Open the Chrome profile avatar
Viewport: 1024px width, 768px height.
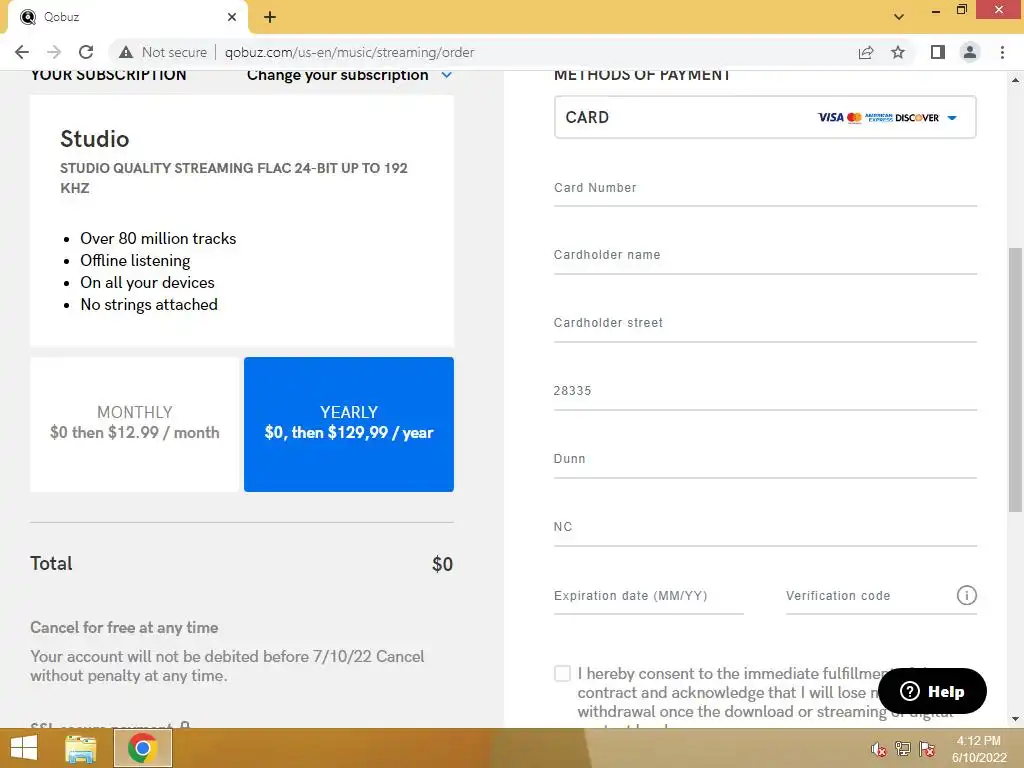click(970, 52)
